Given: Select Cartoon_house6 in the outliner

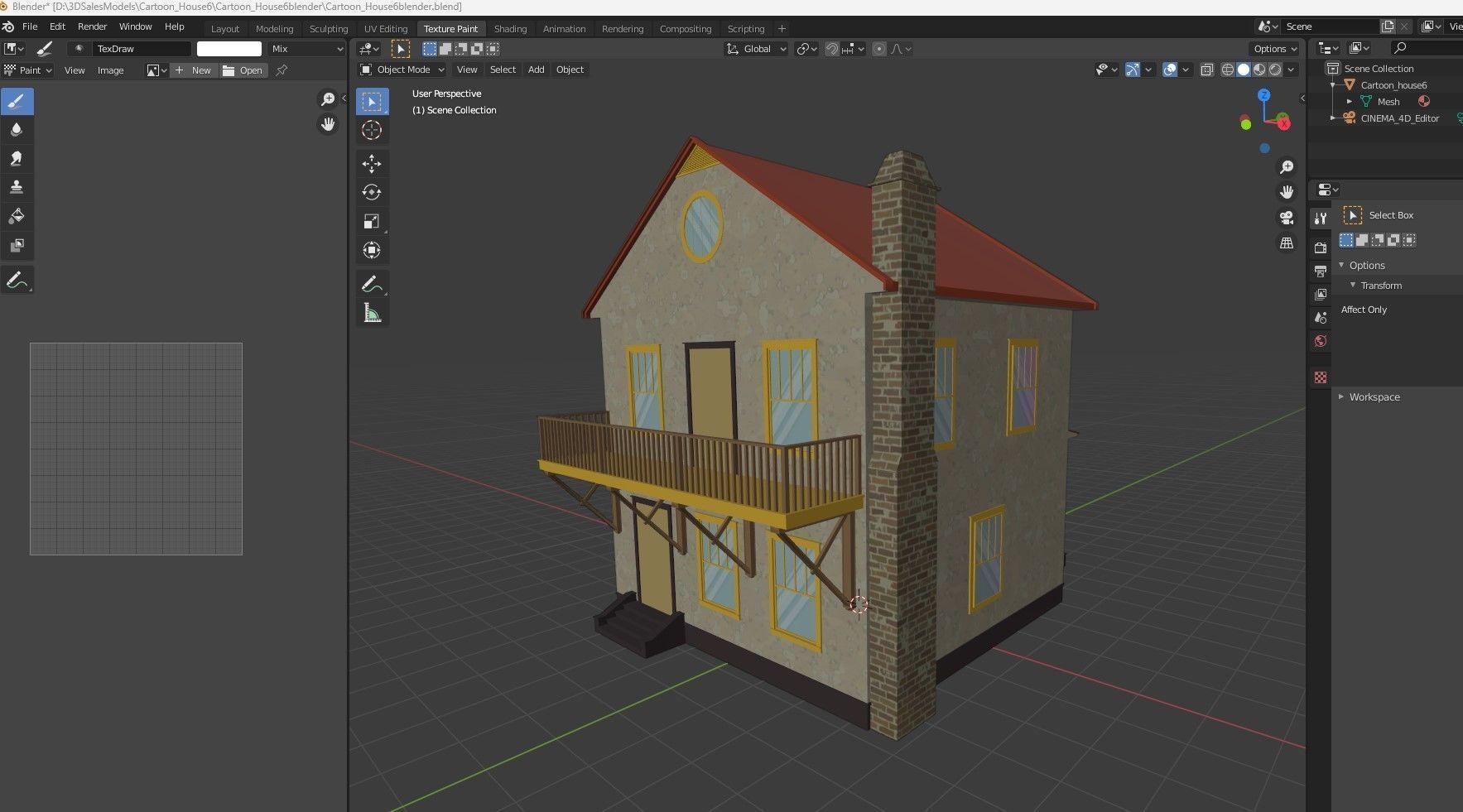Looking at the screenshot, I should (x=1393, y=85).
